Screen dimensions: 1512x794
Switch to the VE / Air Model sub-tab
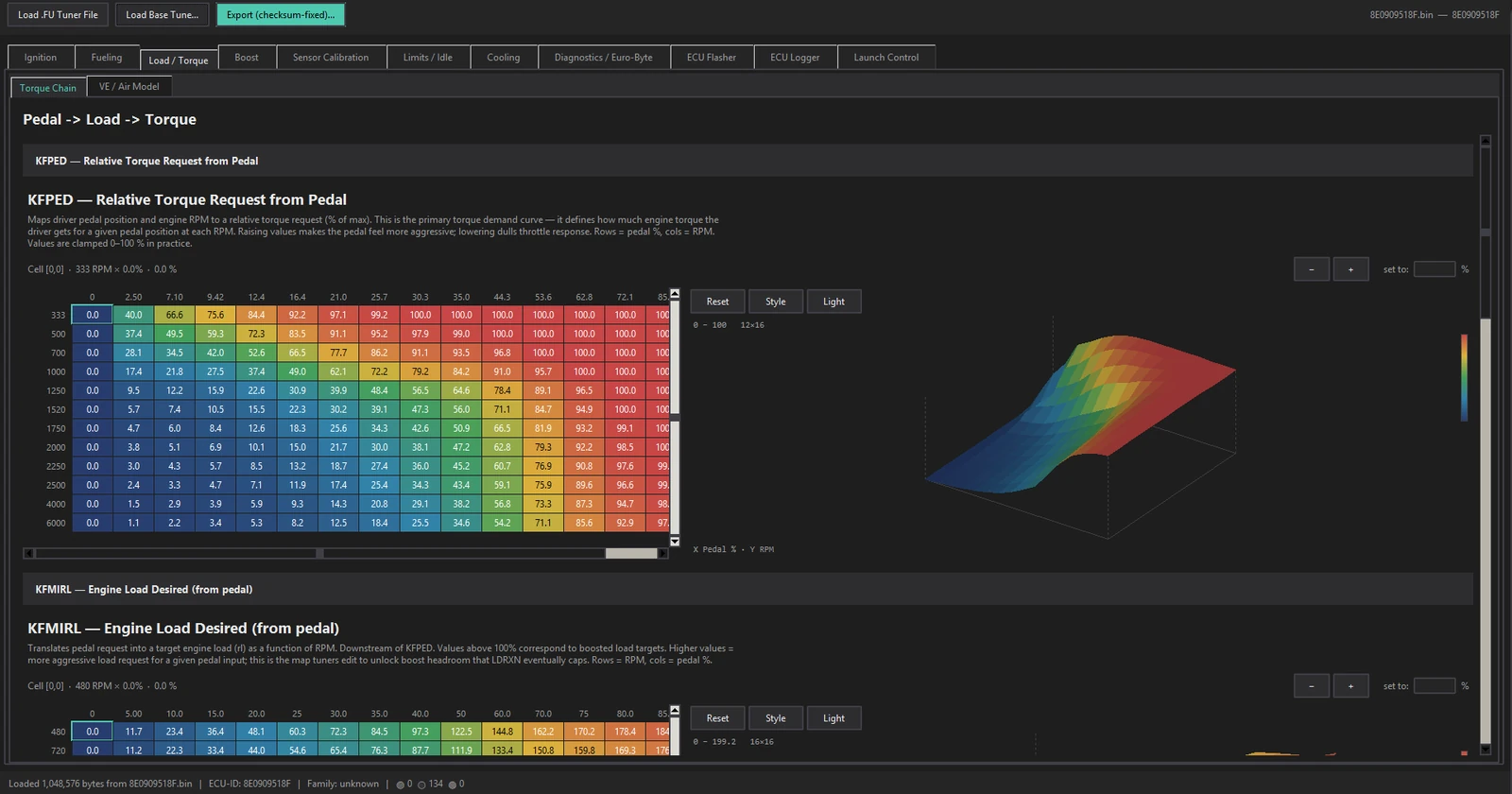click(x=129, y=86)
